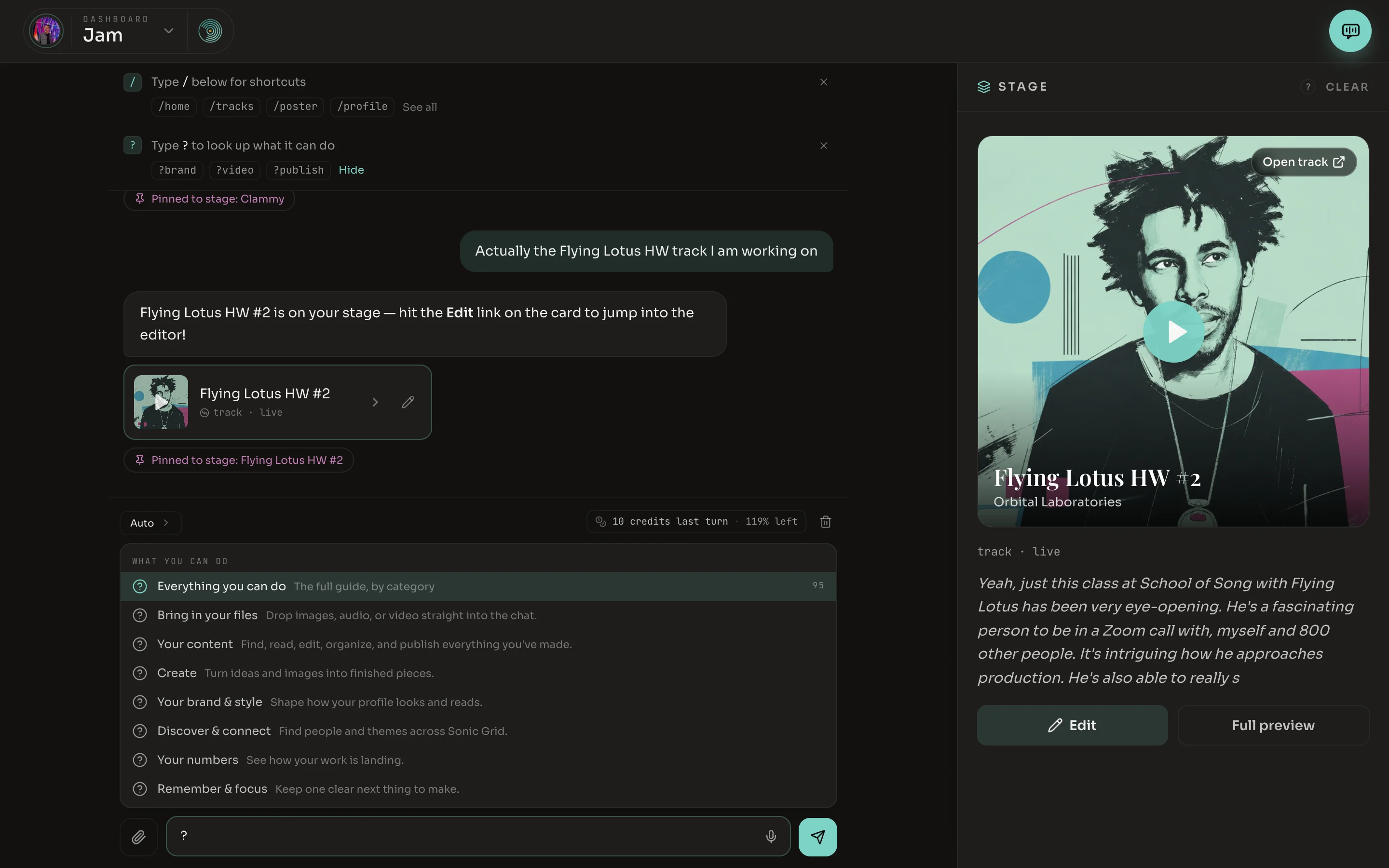
Task: Click the 'See all' shortcuts link
Action: coord(420,108)
